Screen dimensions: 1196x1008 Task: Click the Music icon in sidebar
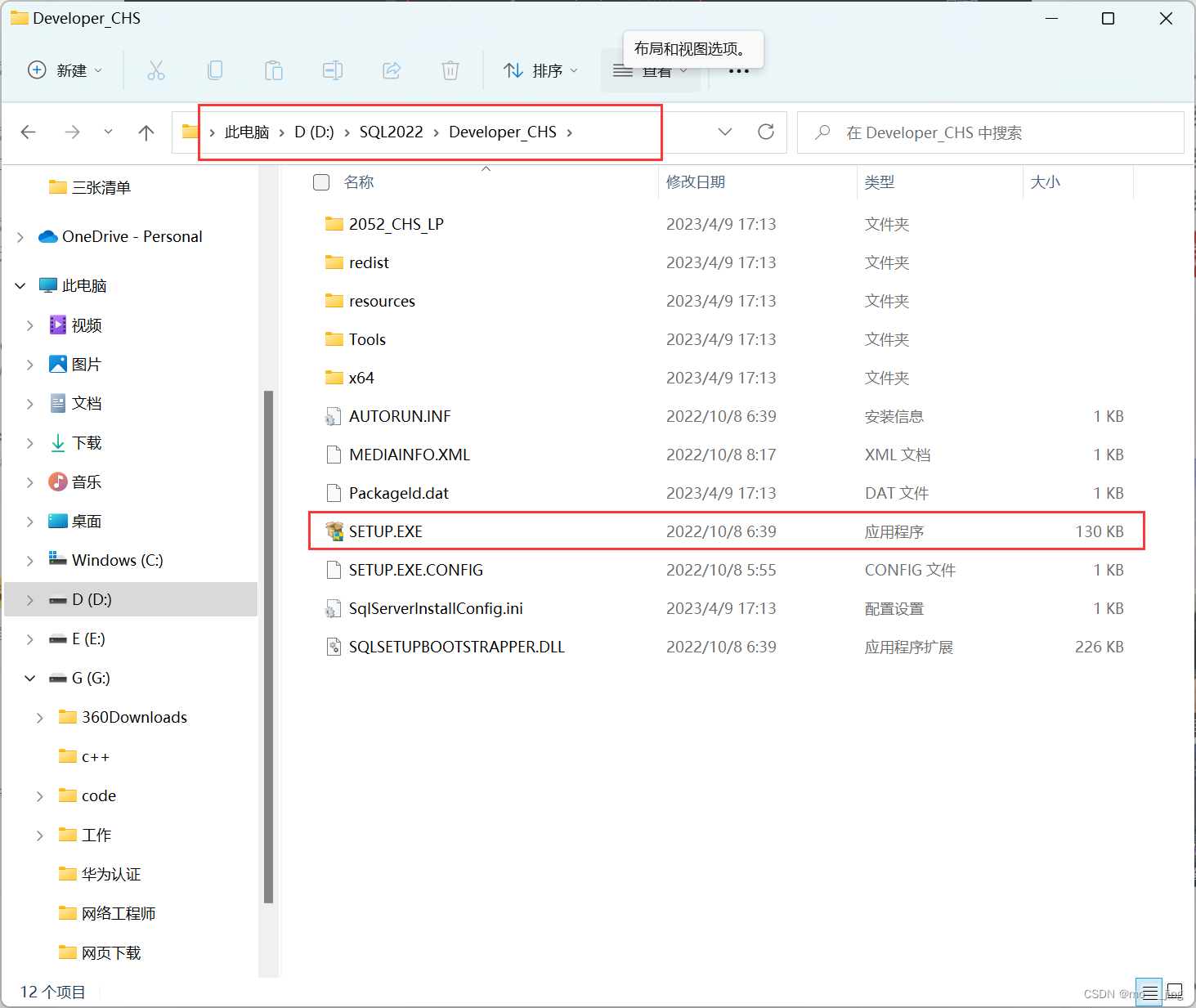pyautogui.click(x=58, y=482)
